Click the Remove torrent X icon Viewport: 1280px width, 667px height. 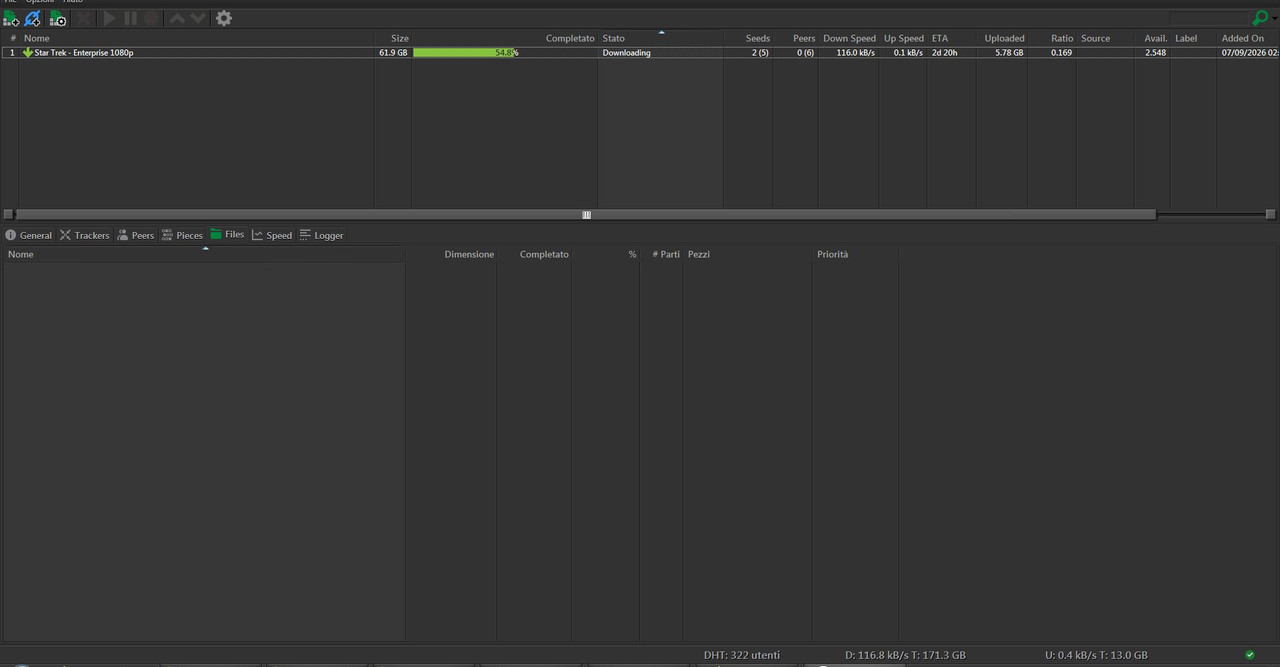84,18
